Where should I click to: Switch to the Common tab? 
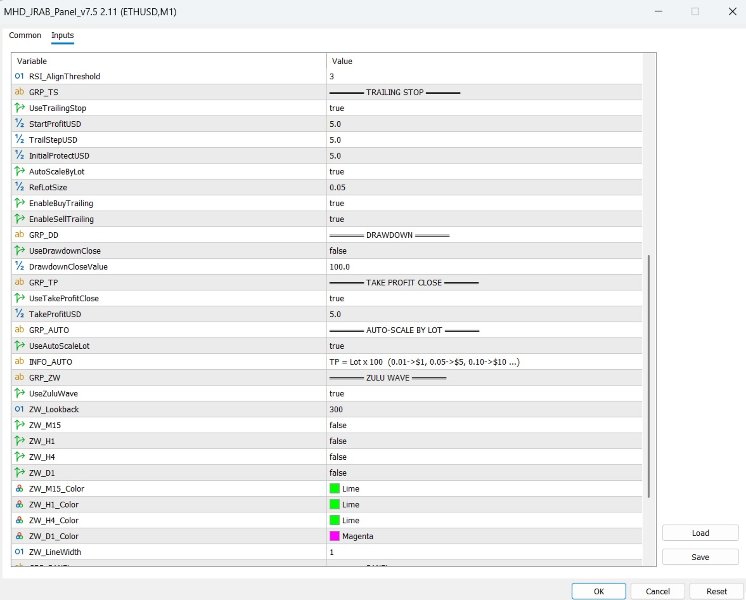click(25, 35)
